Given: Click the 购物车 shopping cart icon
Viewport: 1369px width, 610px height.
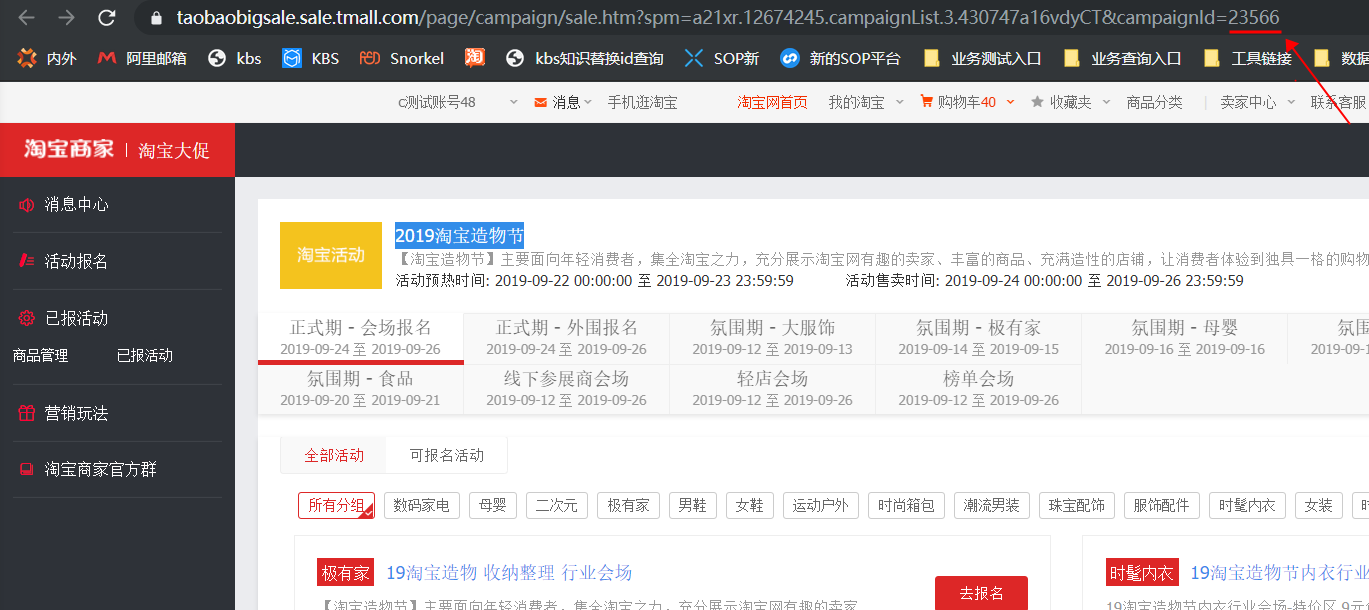Looking at the screenshot, I should (x=926, y=102).
